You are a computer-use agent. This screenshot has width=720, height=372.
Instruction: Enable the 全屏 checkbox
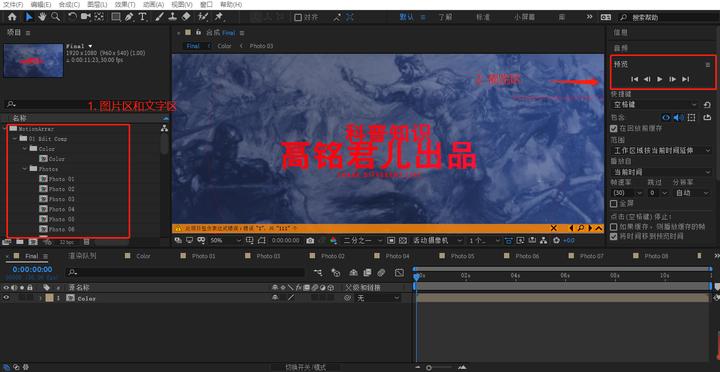point(613,203)
